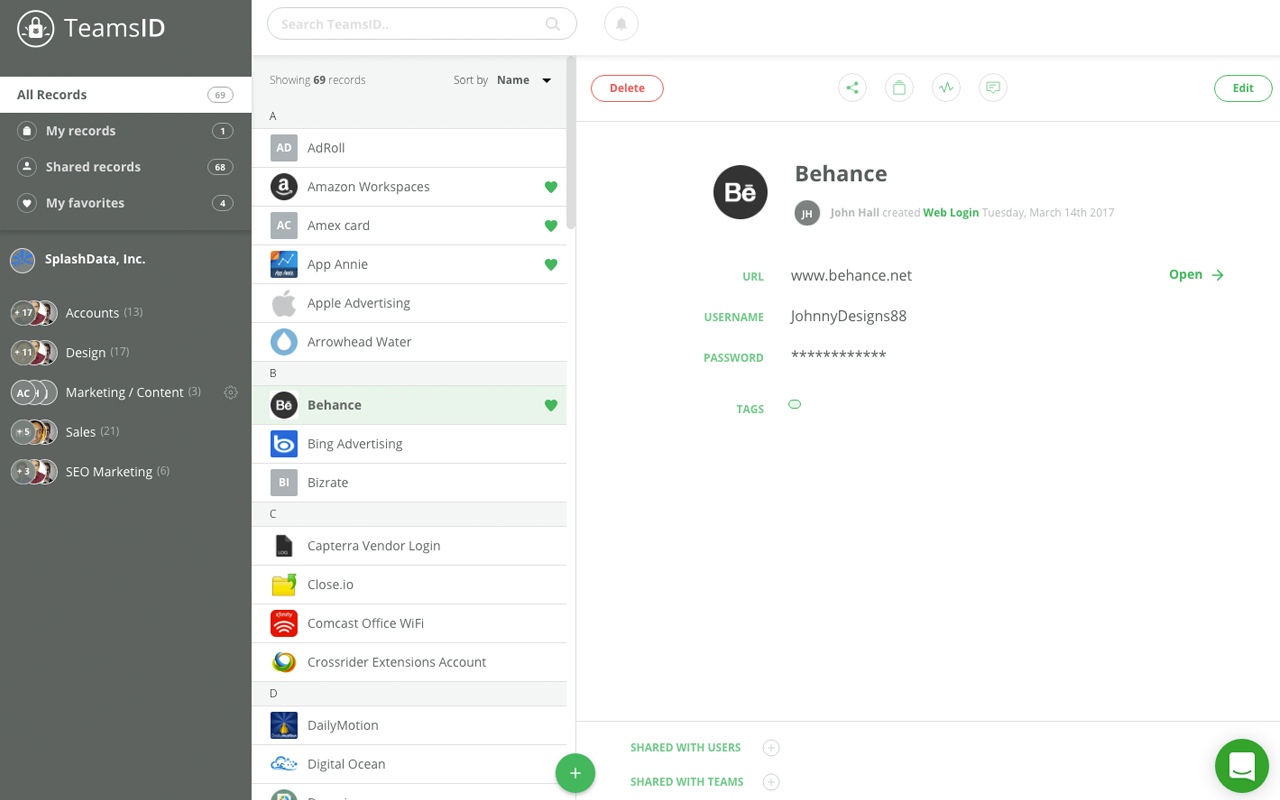
Task: Click the clipboard copy icon in toolbar
Action: tap(899, 88)
